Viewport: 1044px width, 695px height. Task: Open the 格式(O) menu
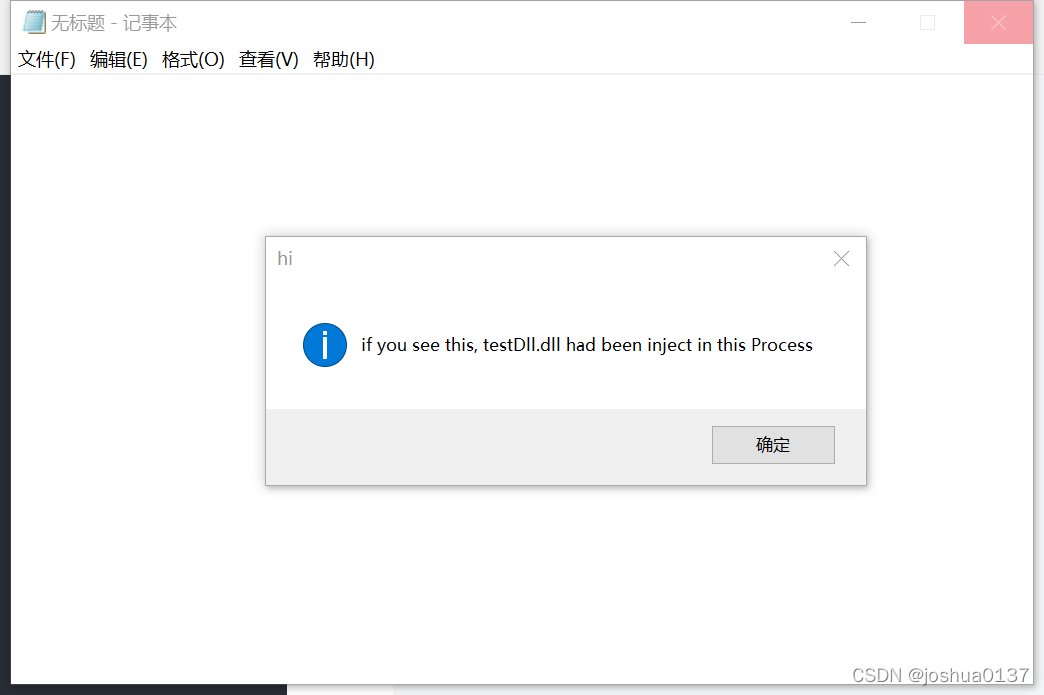click(x=193, y=59)
